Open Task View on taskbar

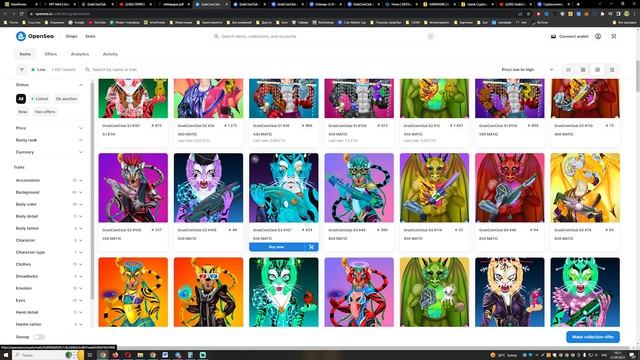click(90, 355)
